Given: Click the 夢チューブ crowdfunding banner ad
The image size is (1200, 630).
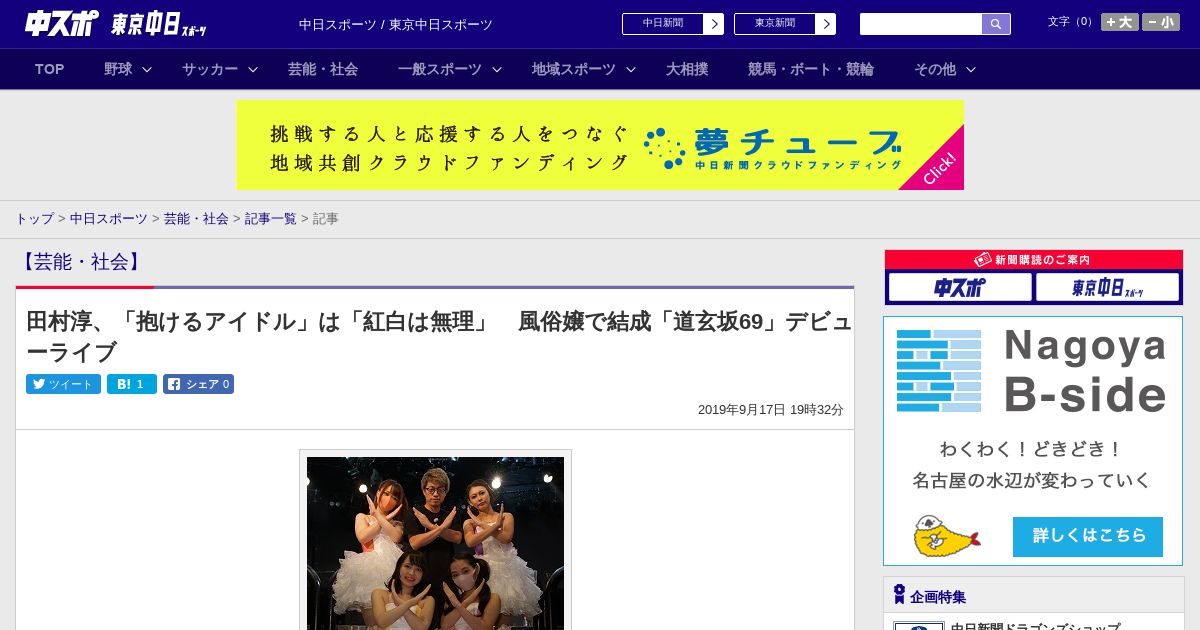Looking at the screenshot, I should [x=600, y=145].
